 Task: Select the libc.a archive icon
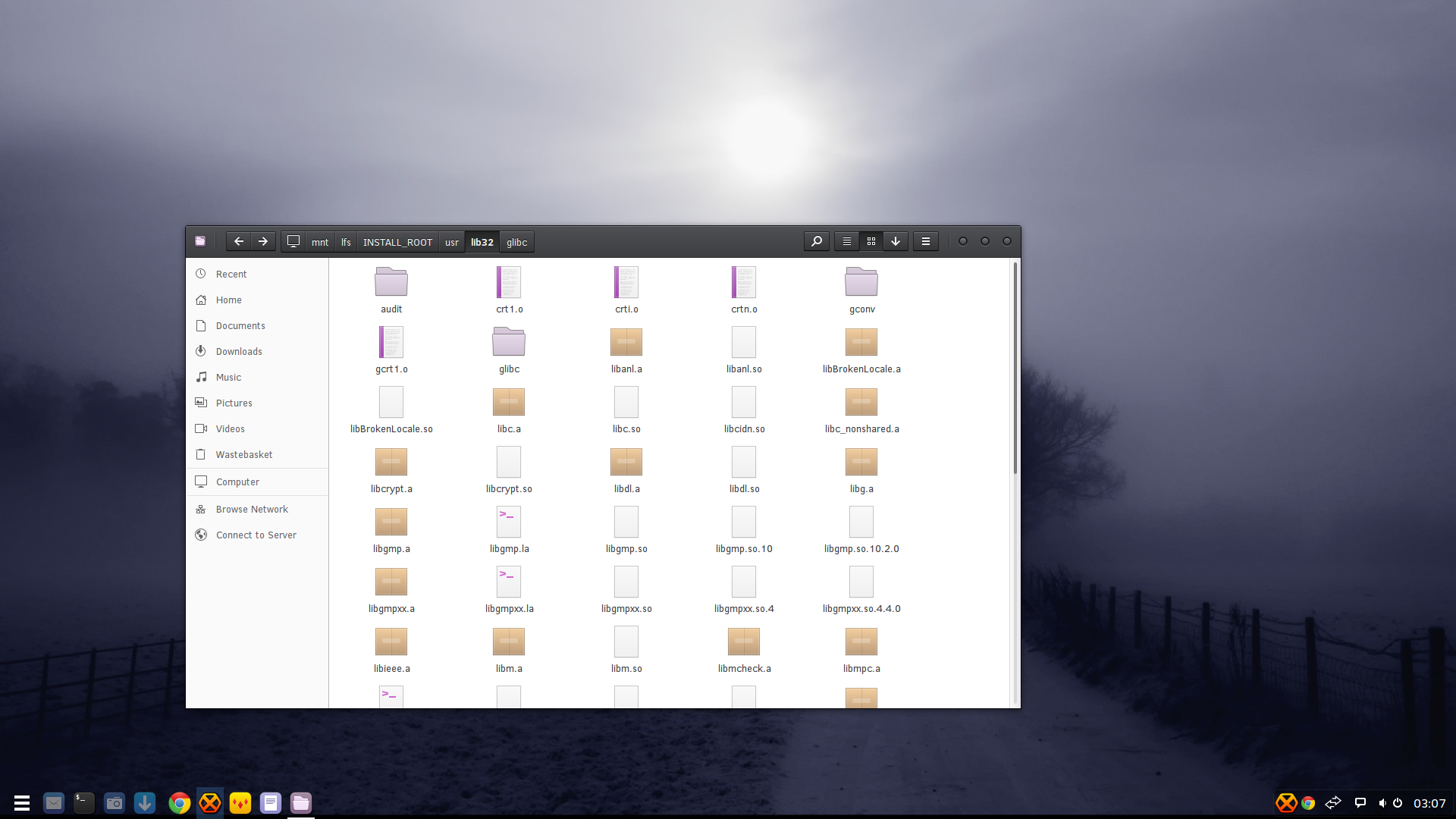pos(509,402)
